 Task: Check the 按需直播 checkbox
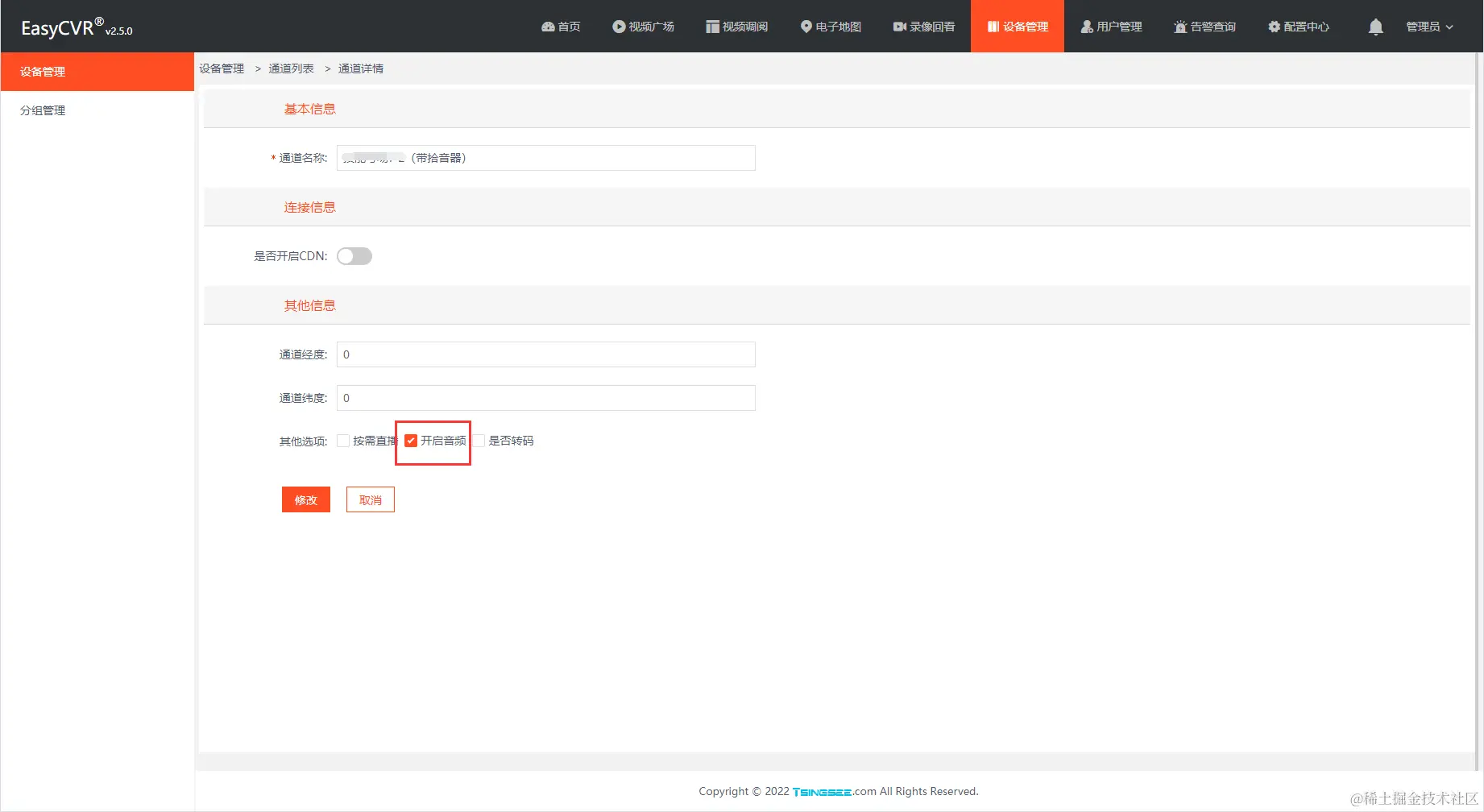click(x=343, y=441)
